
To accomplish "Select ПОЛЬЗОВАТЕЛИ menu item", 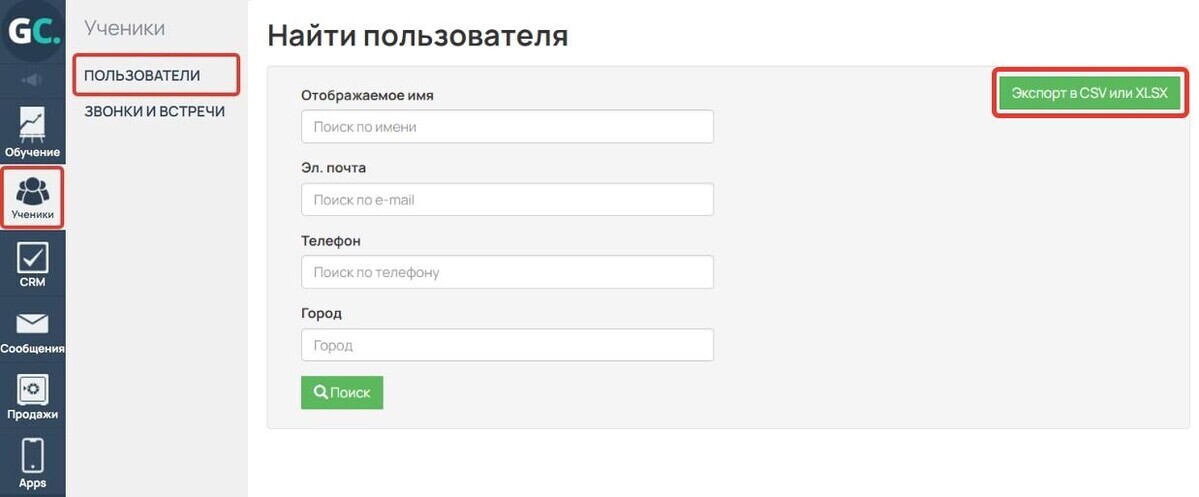I will coord(142,75).
